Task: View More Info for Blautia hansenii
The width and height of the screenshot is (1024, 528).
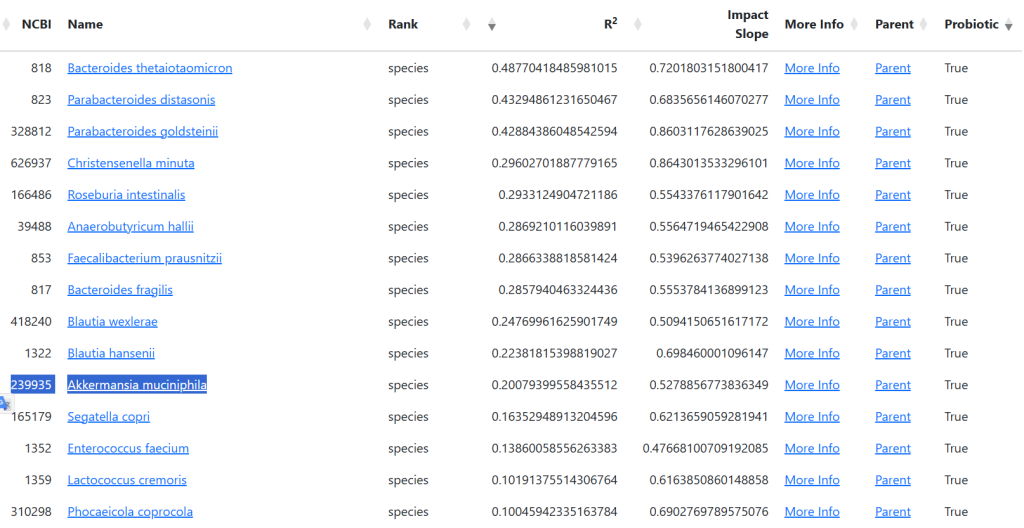Action: point(811,353)
